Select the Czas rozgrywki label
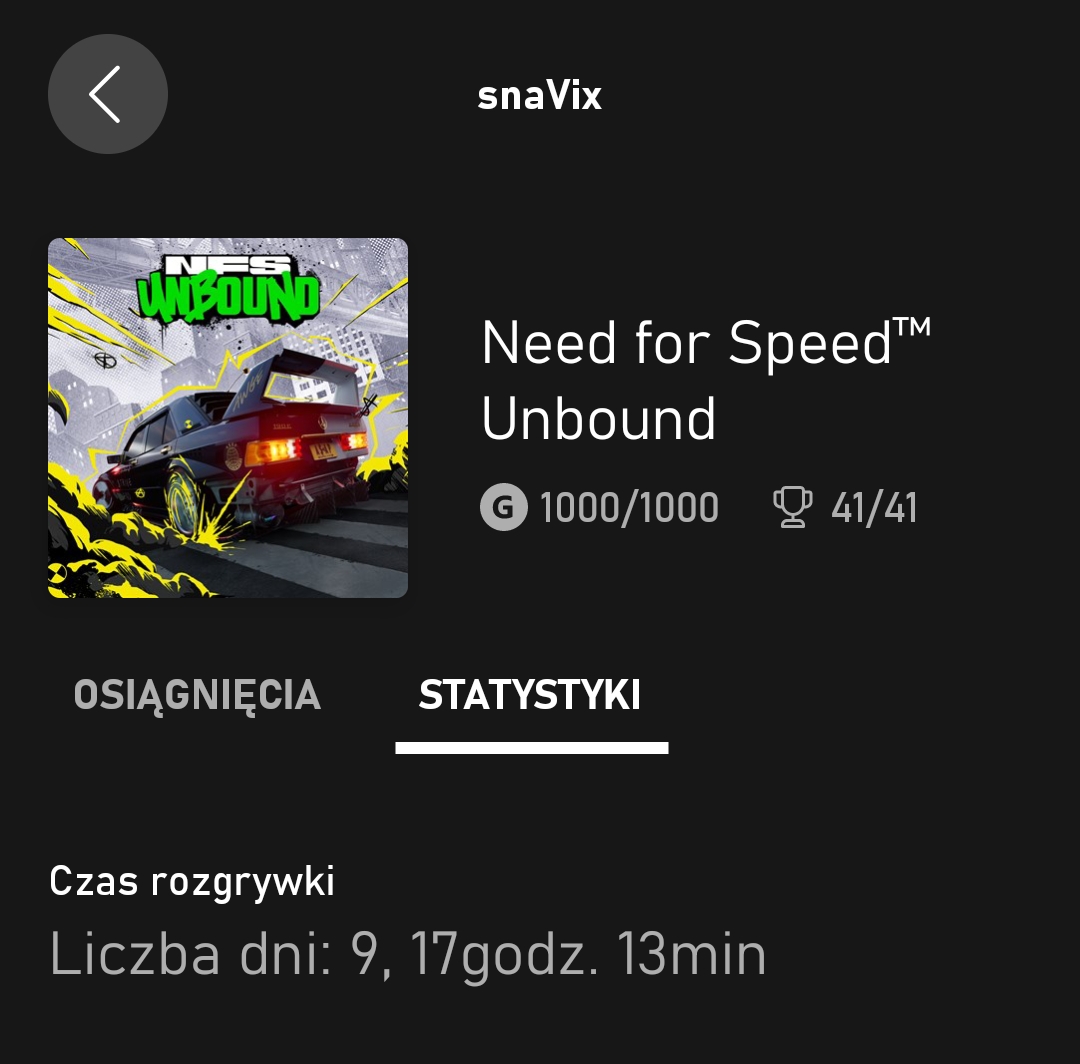 click(x=191, y=882)
